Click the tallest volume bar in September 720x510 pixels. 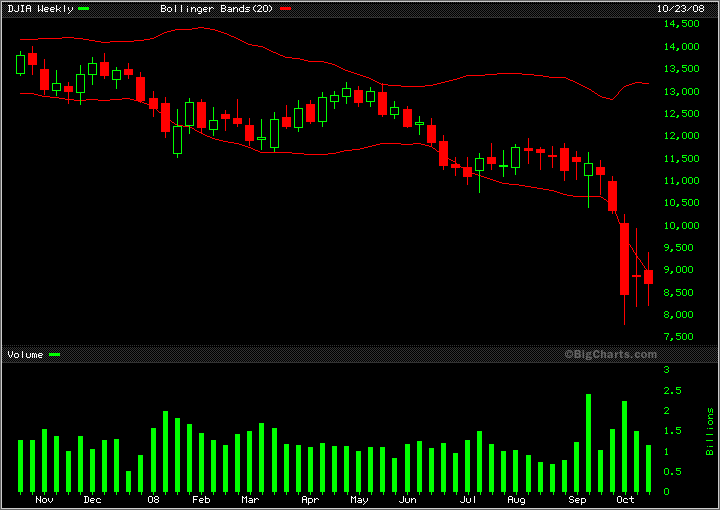pos(589,443)
